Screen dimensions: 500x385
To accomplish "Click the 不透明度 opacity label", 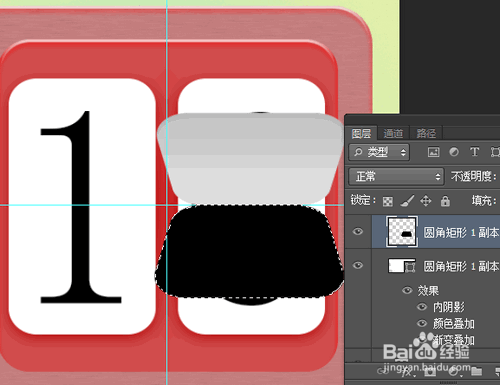I will [474, 176].
